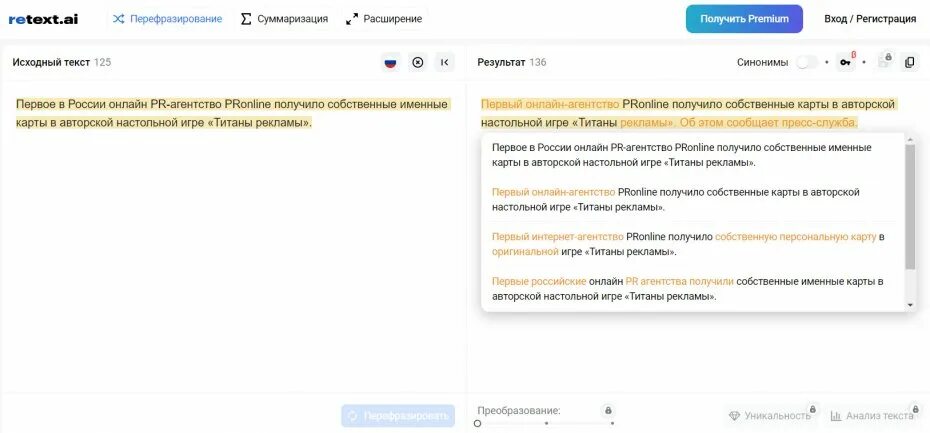Screen dimensions: 930x433
Task: Click the suggestions list scrollbar down arrow
Action: [x=910, y=305]
